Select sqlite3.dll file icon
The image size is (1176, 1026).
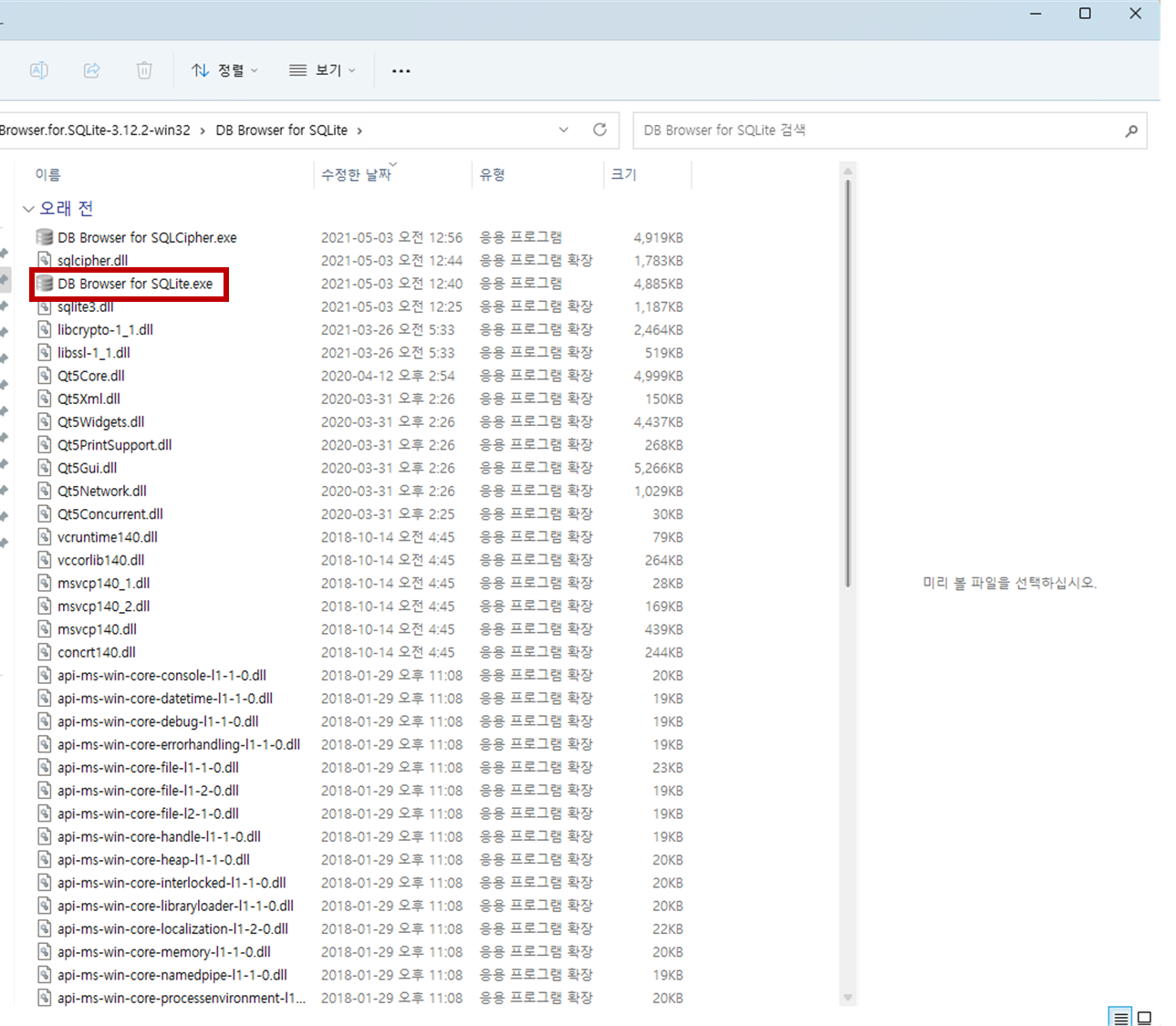click(44, 306)
